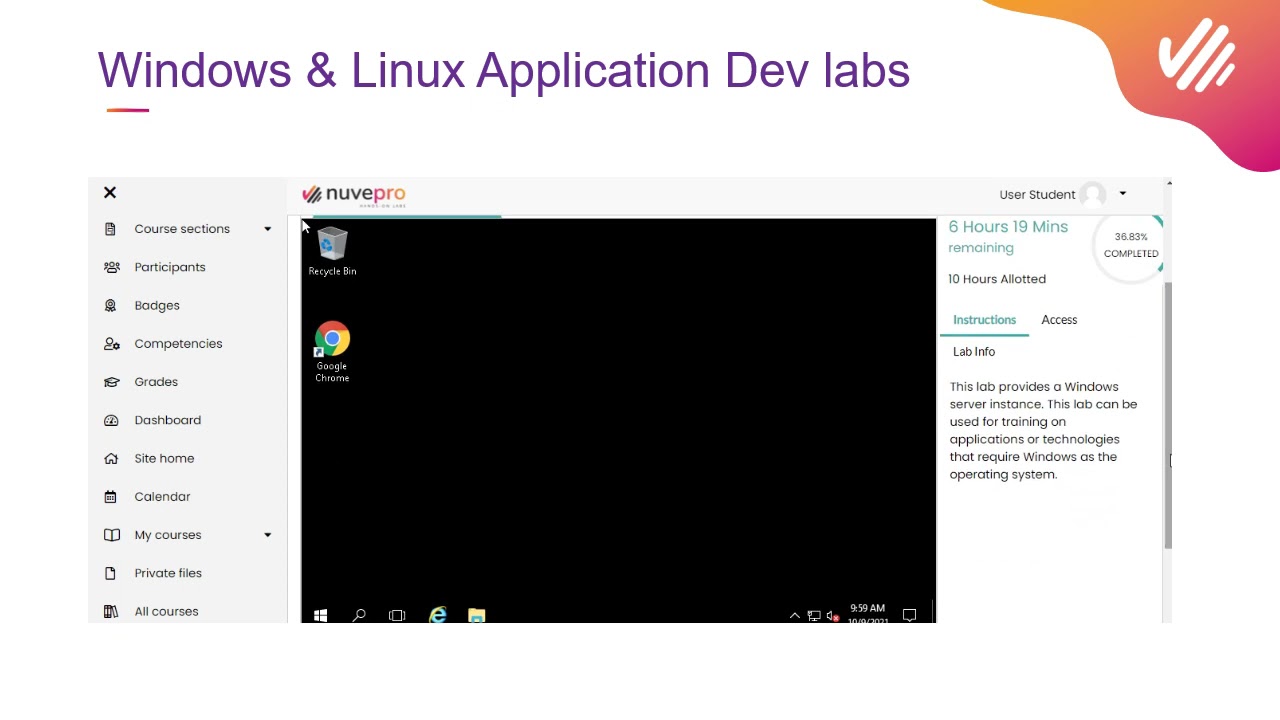
Task: Open the Calendar link
Action: (162, 497)
